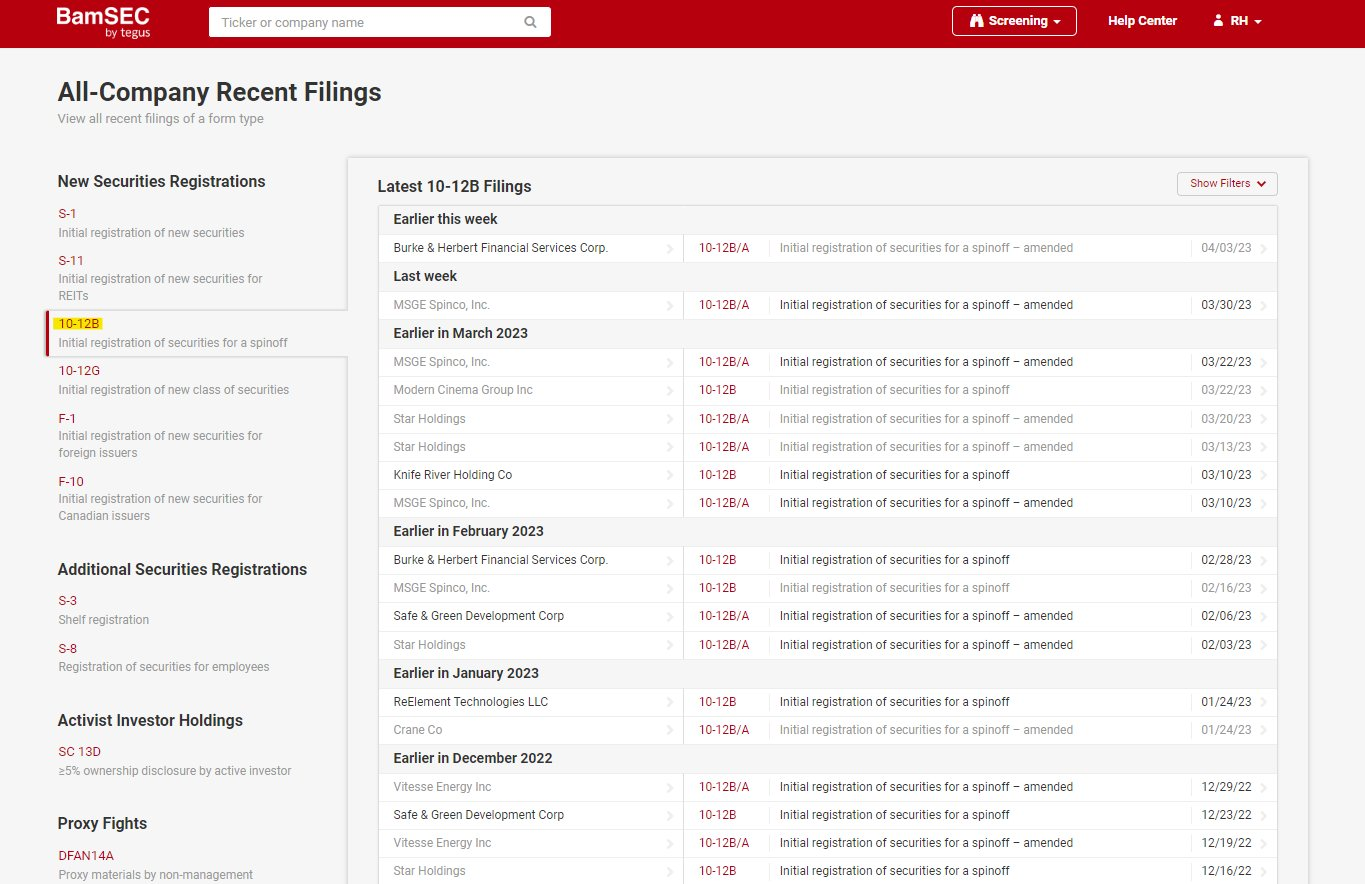Open Safe & Green filing dated 02/06/23
Viewport: 1365px width, 884px height.
tap(828, 616)
